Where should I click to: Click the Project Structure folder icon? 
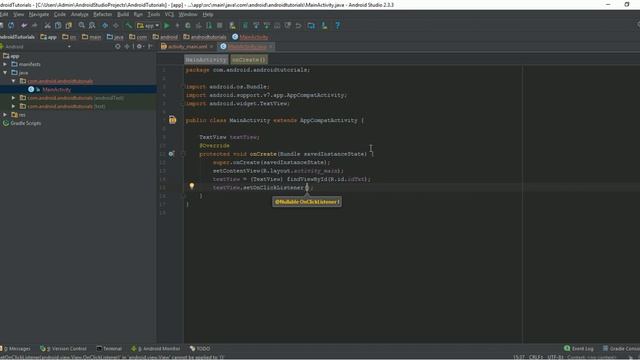[x=311, y=25]
